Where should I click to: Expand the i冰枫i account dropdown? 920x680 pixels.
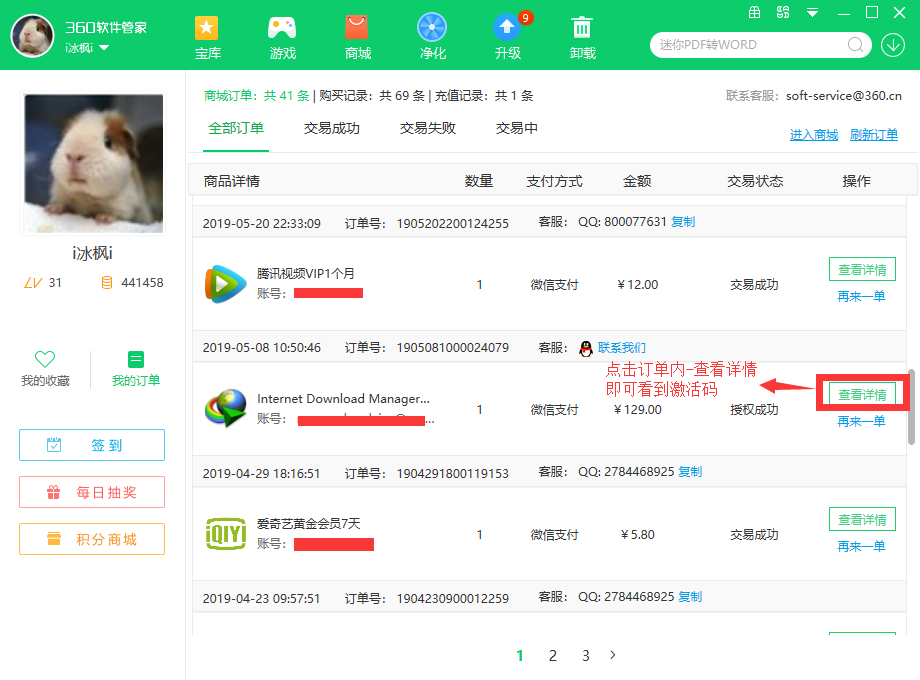[x=104, y=48]
